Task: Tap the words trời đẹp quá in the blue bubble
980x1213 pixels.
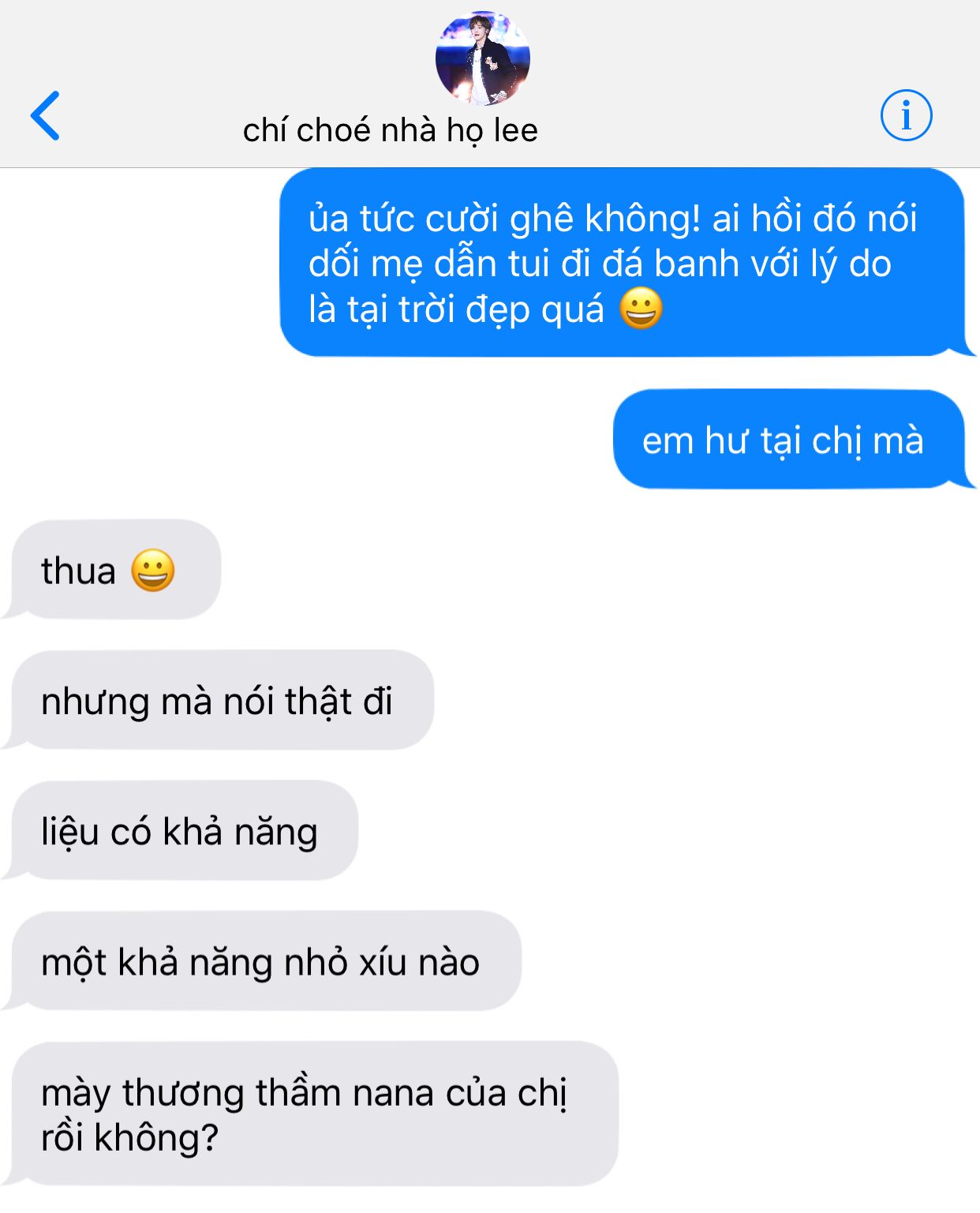Action: pos(502,309)
